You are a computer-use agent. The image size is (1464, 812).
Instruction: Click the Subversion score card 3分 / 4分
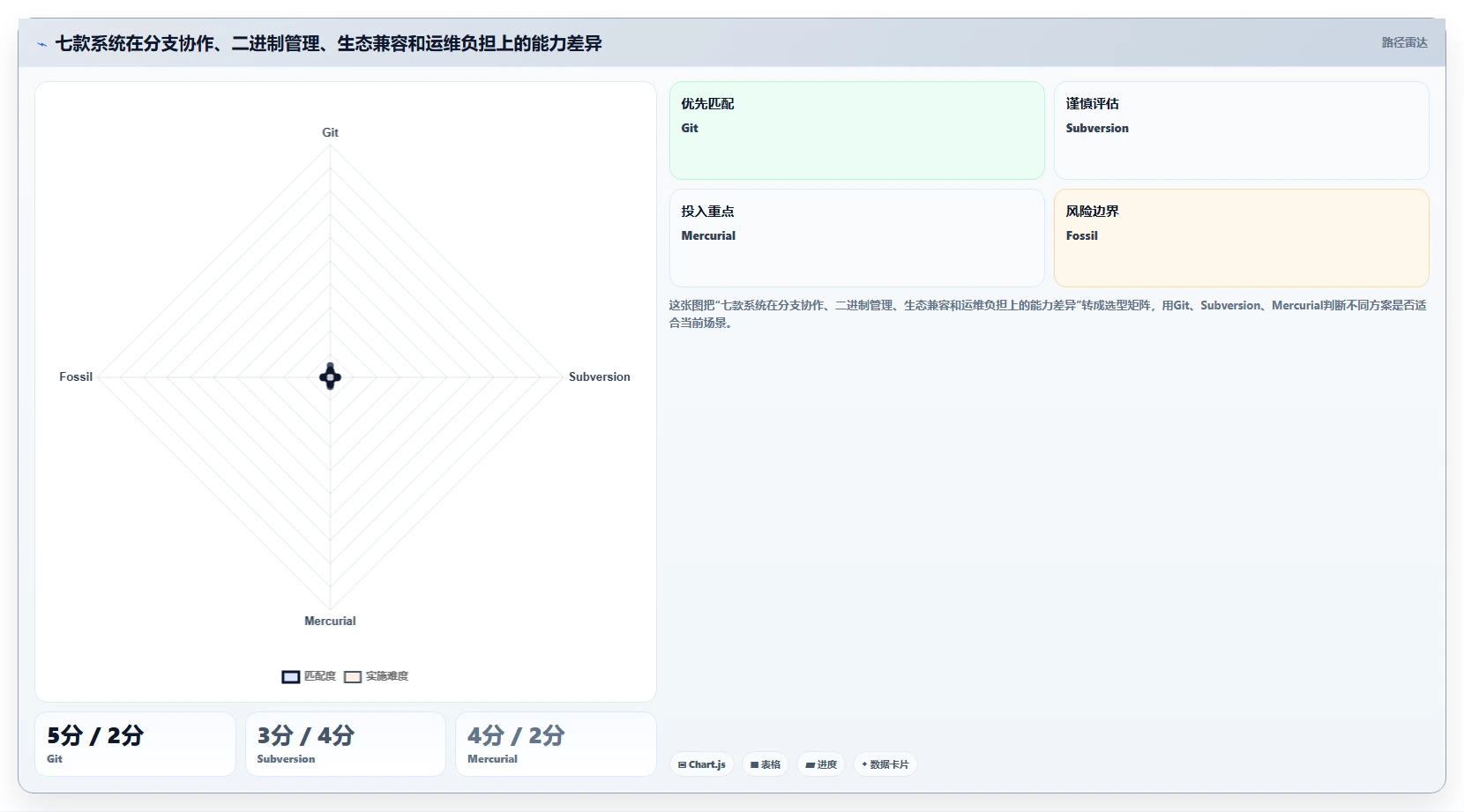tap(345, 744)
